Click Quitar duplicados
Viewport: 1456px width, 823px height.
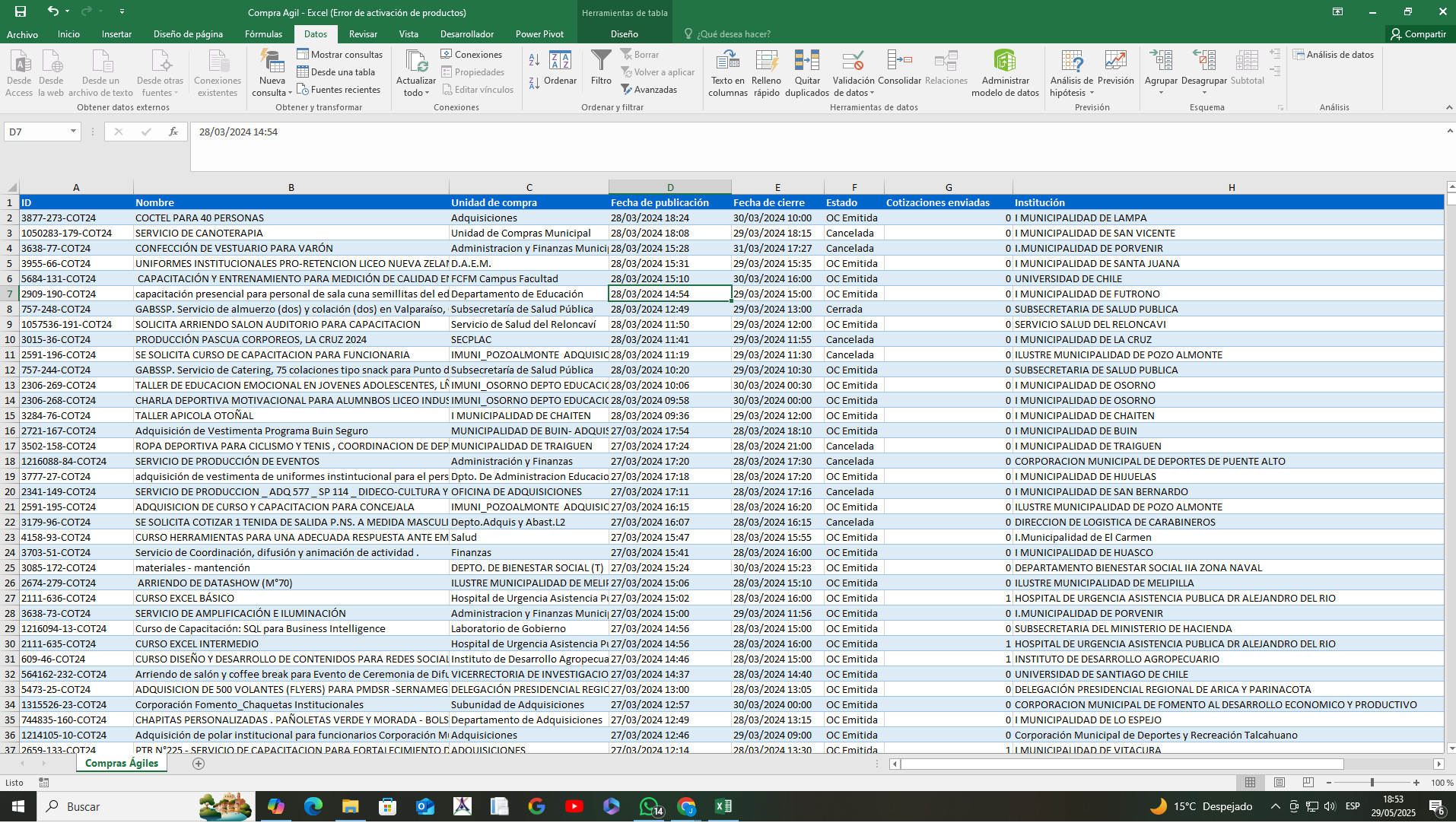point(807,73)
